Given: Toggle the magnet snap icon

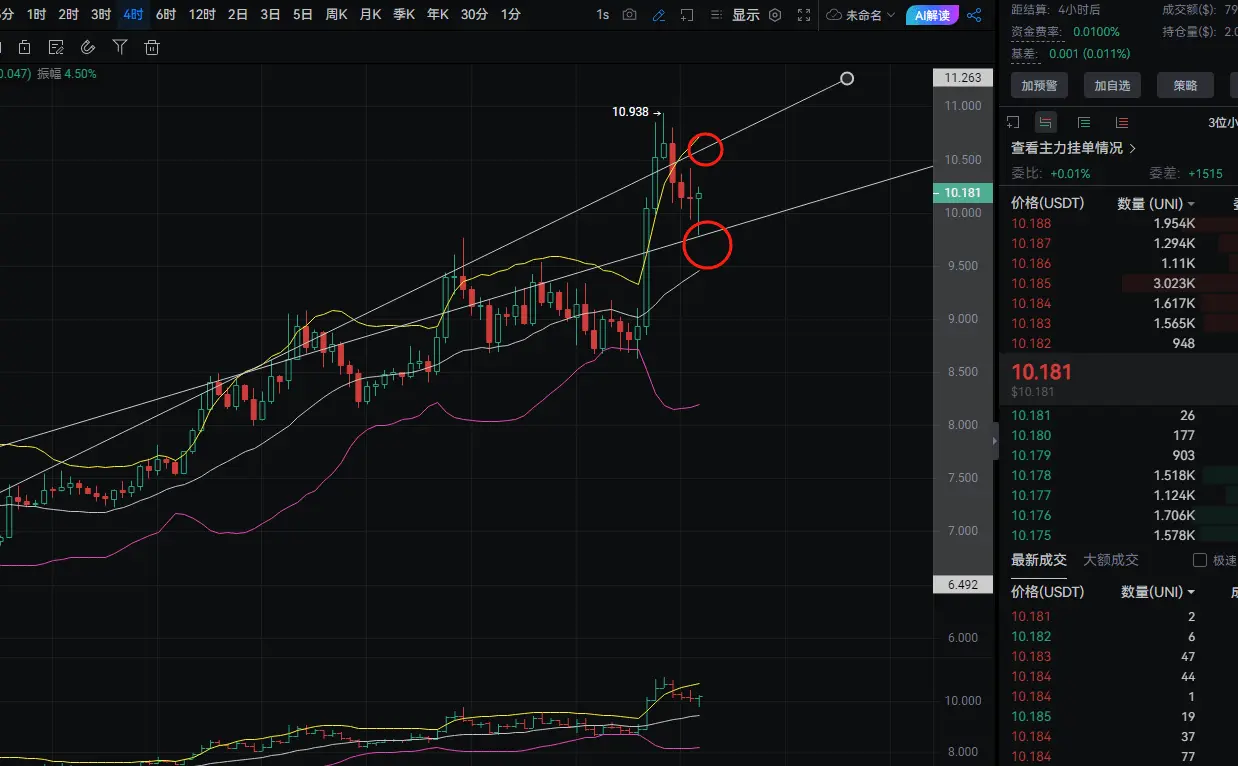Looking at the screenshot, I should click(88, 47).
